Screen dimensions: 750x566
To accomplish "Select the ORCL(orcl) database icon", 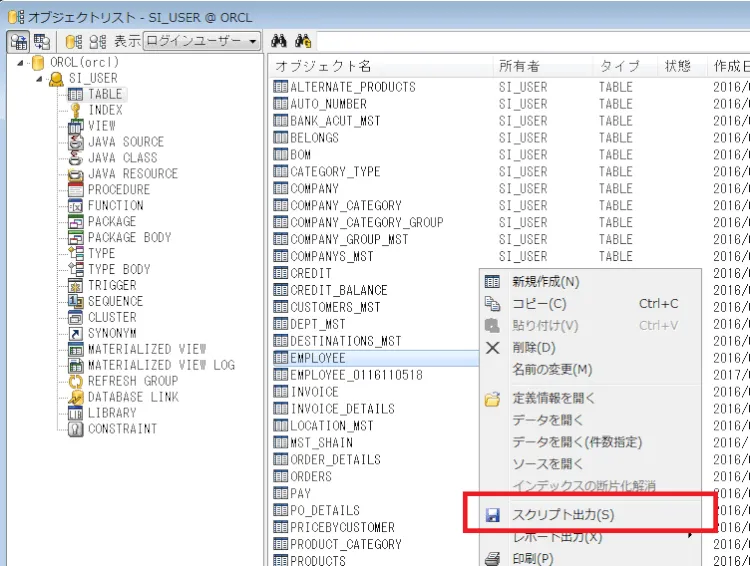I will click(x=38, y=63).
